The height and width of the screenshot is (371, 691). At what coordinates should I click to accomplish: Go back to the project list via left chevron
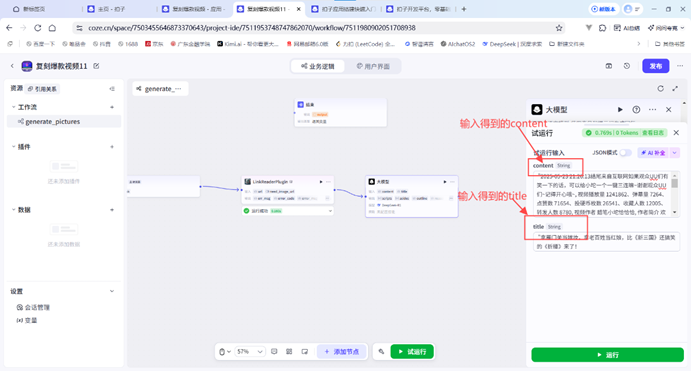point(12,66)
